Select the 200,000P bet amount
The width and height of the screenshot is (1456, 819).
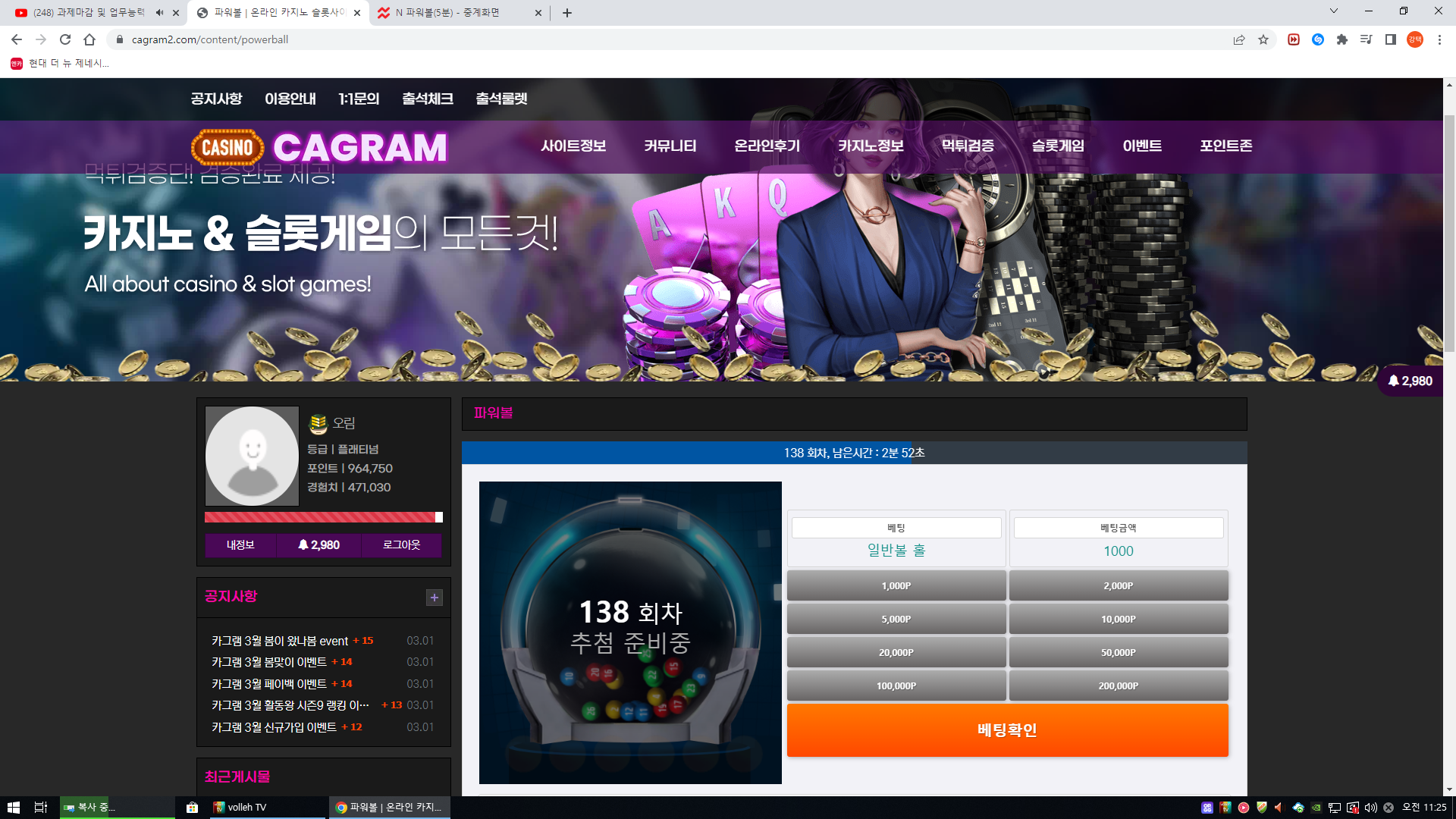click(1119, 686)
